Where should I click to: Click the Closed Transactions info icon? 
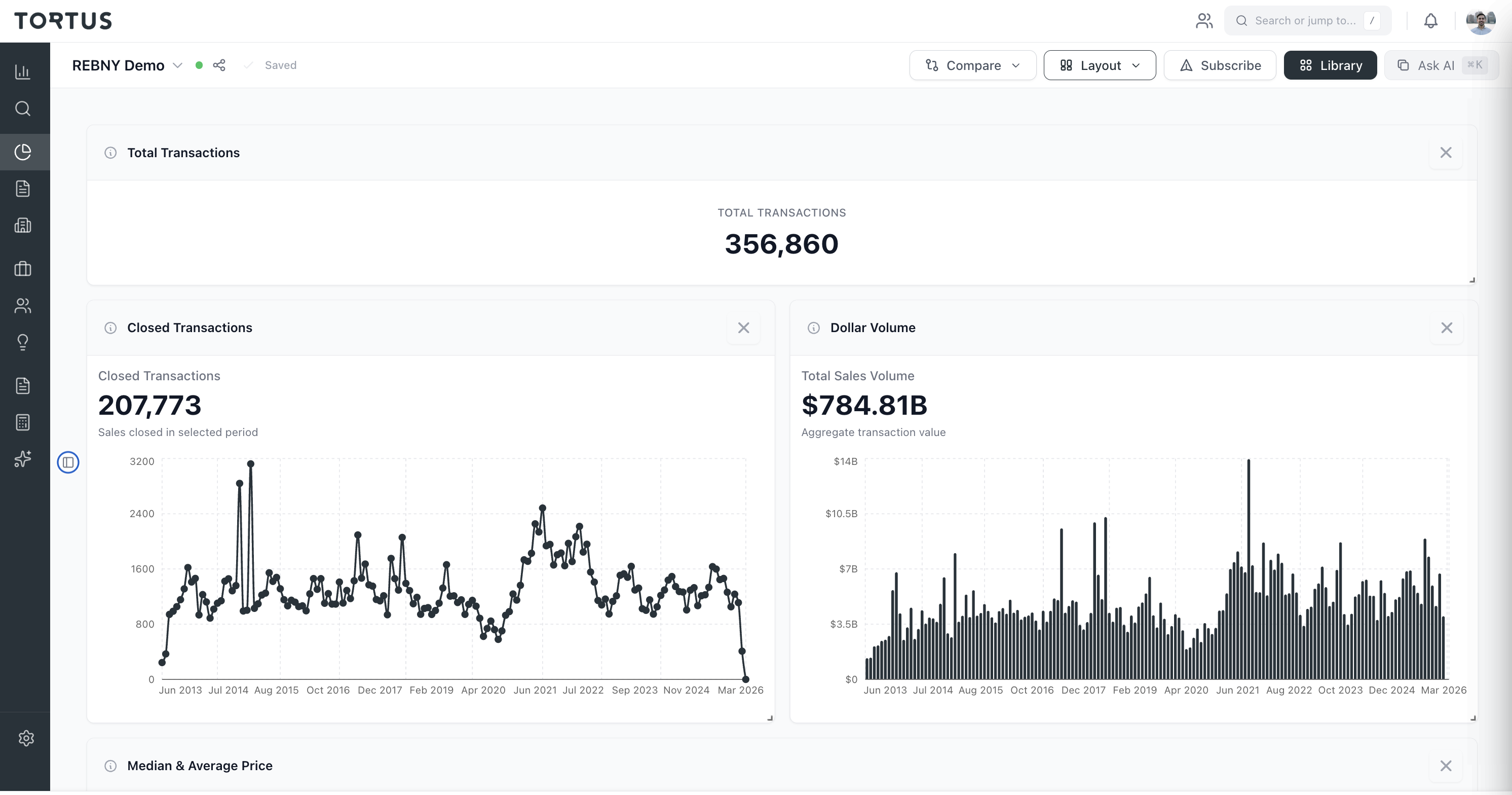pos(110,328)
